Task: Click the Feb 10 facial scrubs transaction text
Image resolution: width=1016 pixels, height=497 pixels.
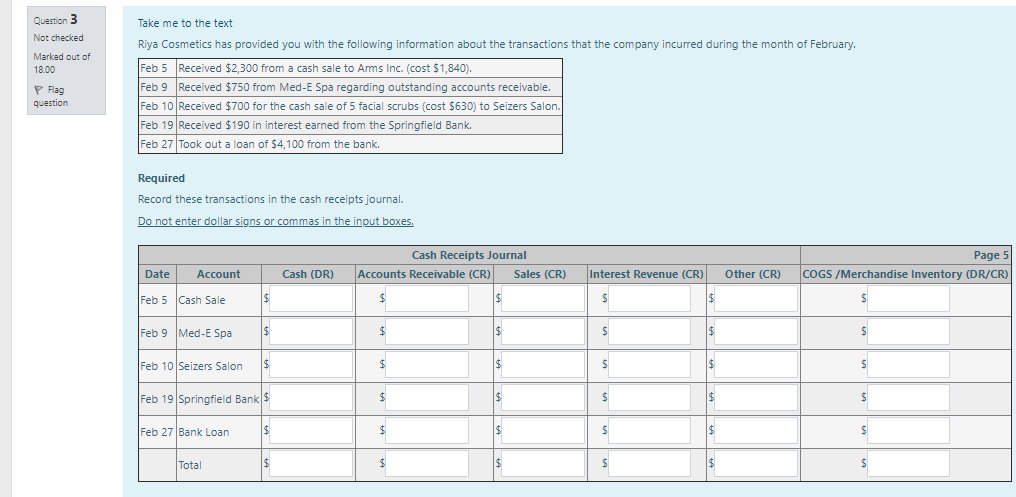Action: [369, 106]
